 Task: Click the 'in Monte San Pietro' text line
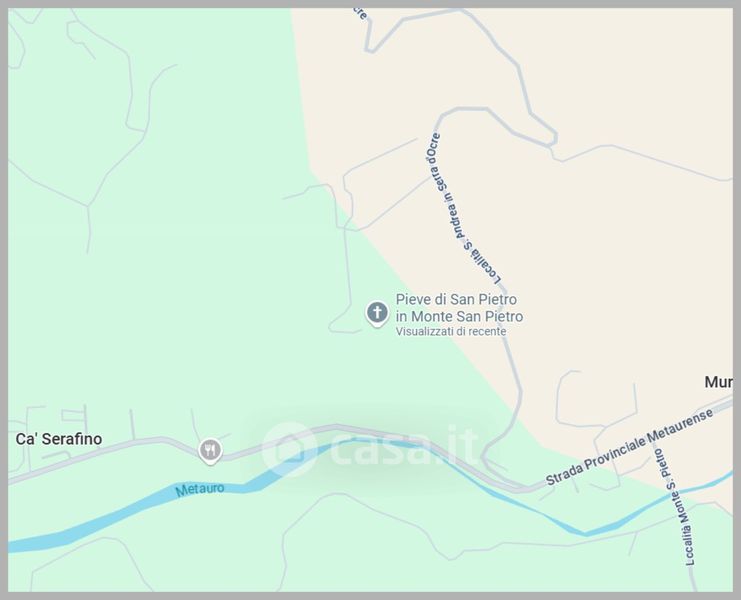click(459, 316)
